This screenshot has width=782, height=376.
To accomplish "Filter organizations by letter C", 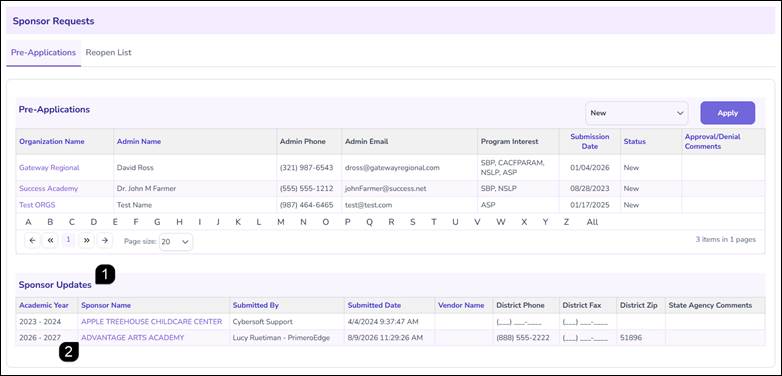I will click(72, 222).
